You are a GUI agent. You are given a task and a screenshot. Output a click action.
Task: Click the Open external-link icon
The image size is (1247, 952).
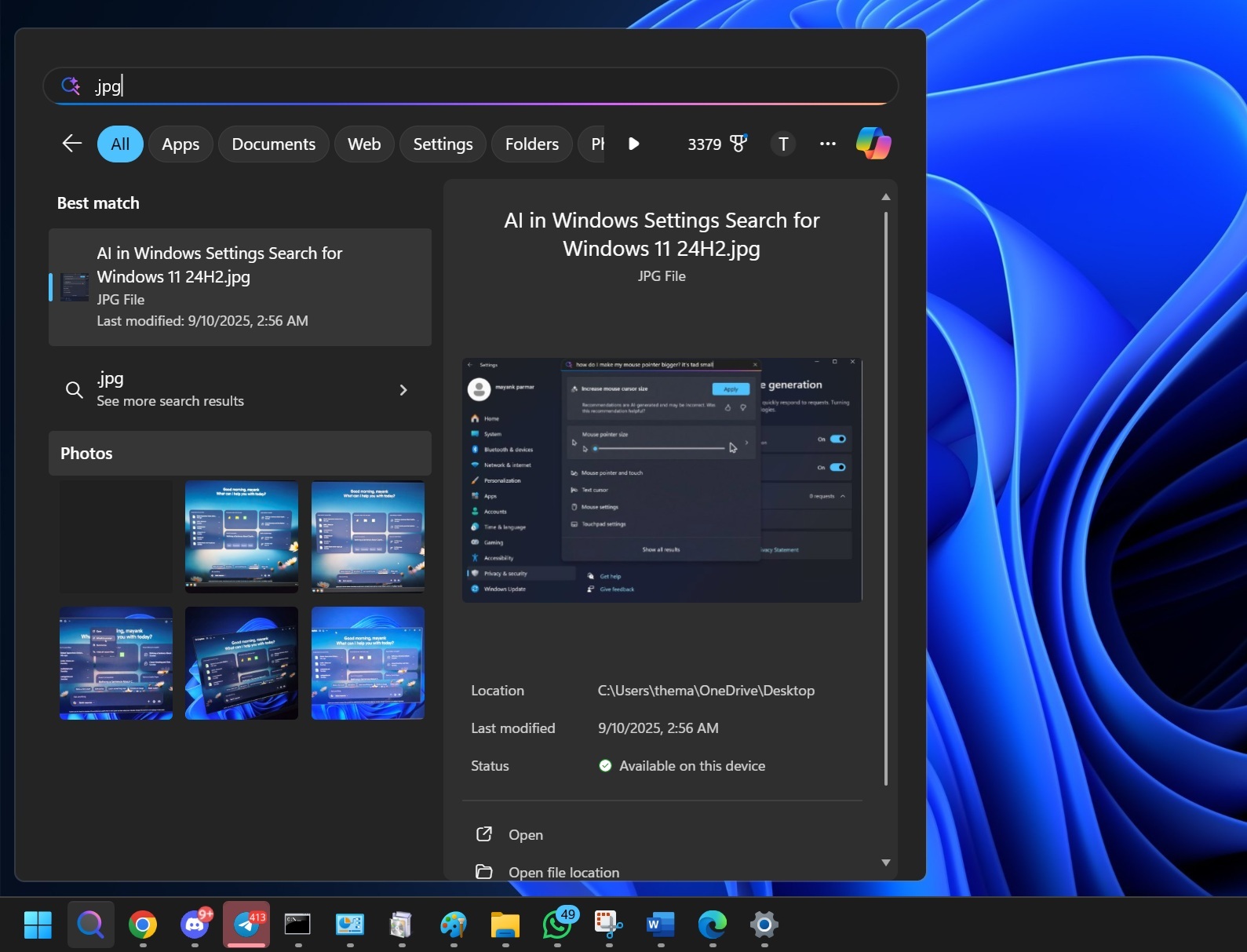[484, 834]
